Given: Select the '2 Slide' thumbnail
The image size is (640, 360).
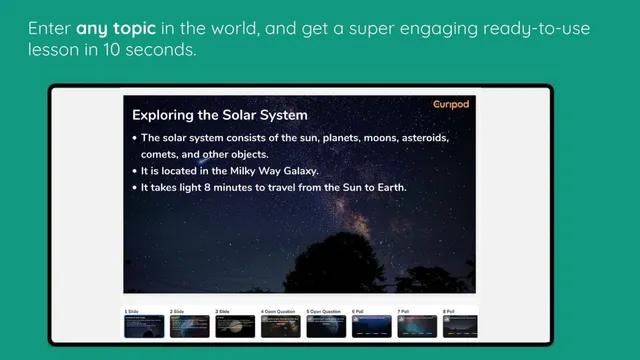Looking at the screenshot, I should (x=190, y=326).
